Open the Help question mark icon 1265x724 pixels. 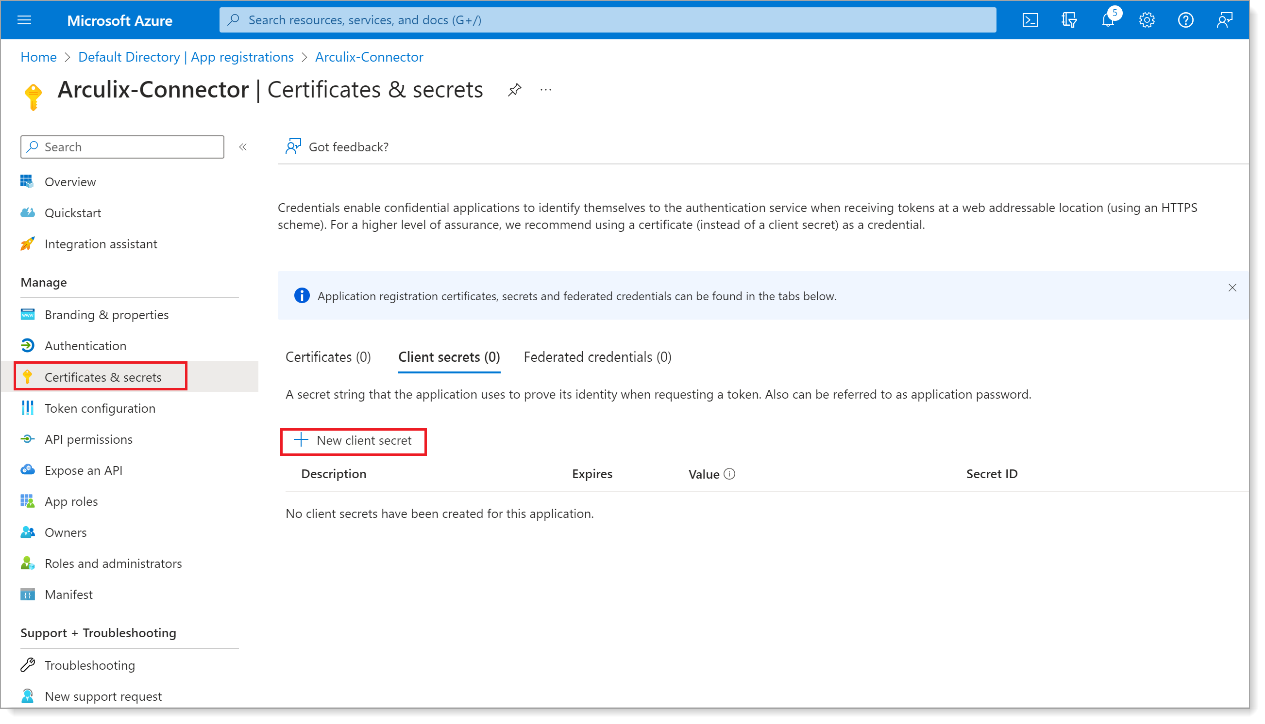(1186, 20)
